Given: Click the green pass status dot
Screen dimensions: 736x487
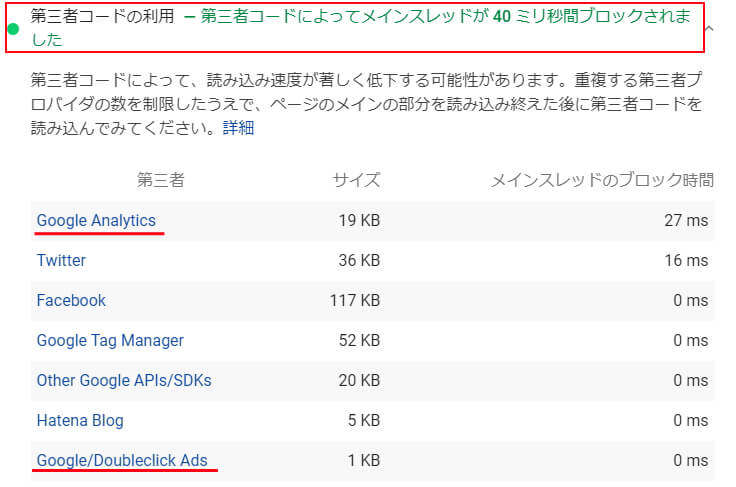Looking at the screenshot, I should pos(14,29).
